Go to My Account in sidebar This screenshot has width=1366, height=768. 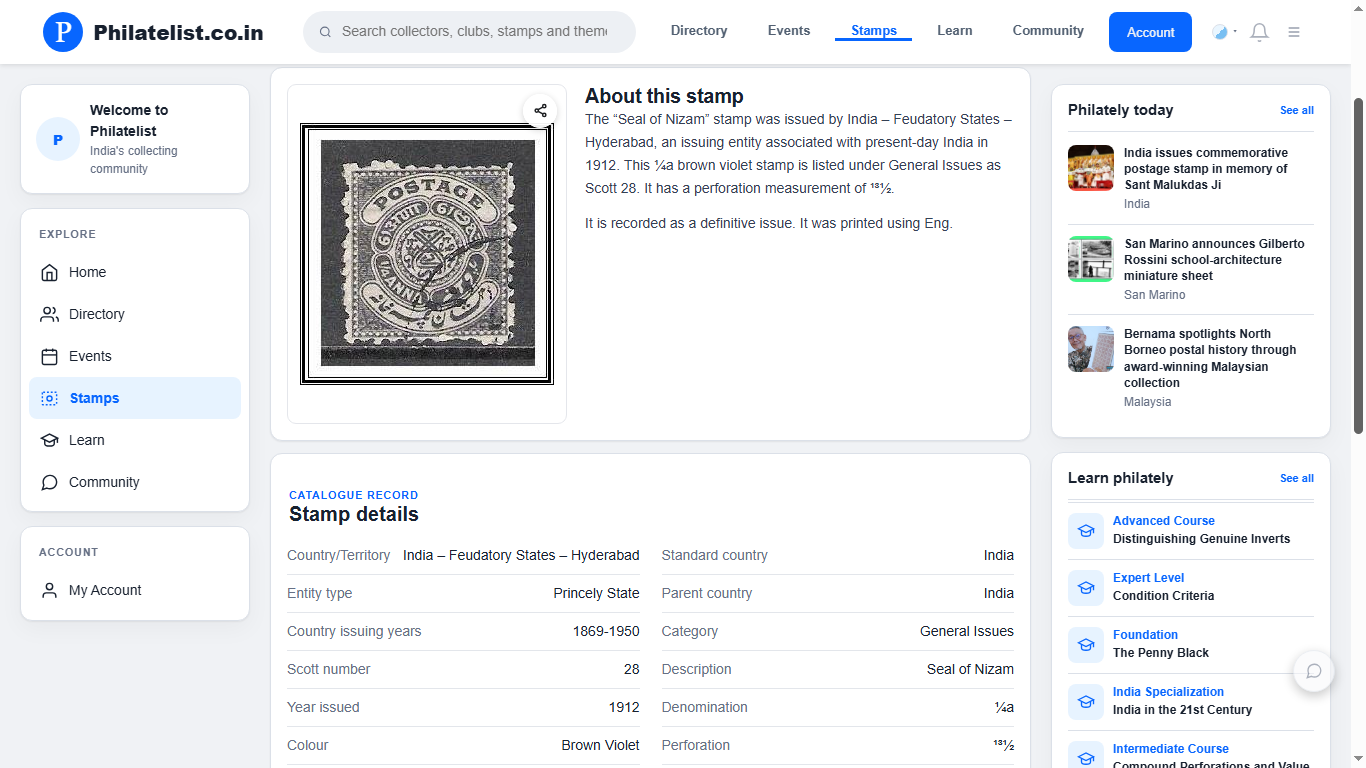click(135, 590)
